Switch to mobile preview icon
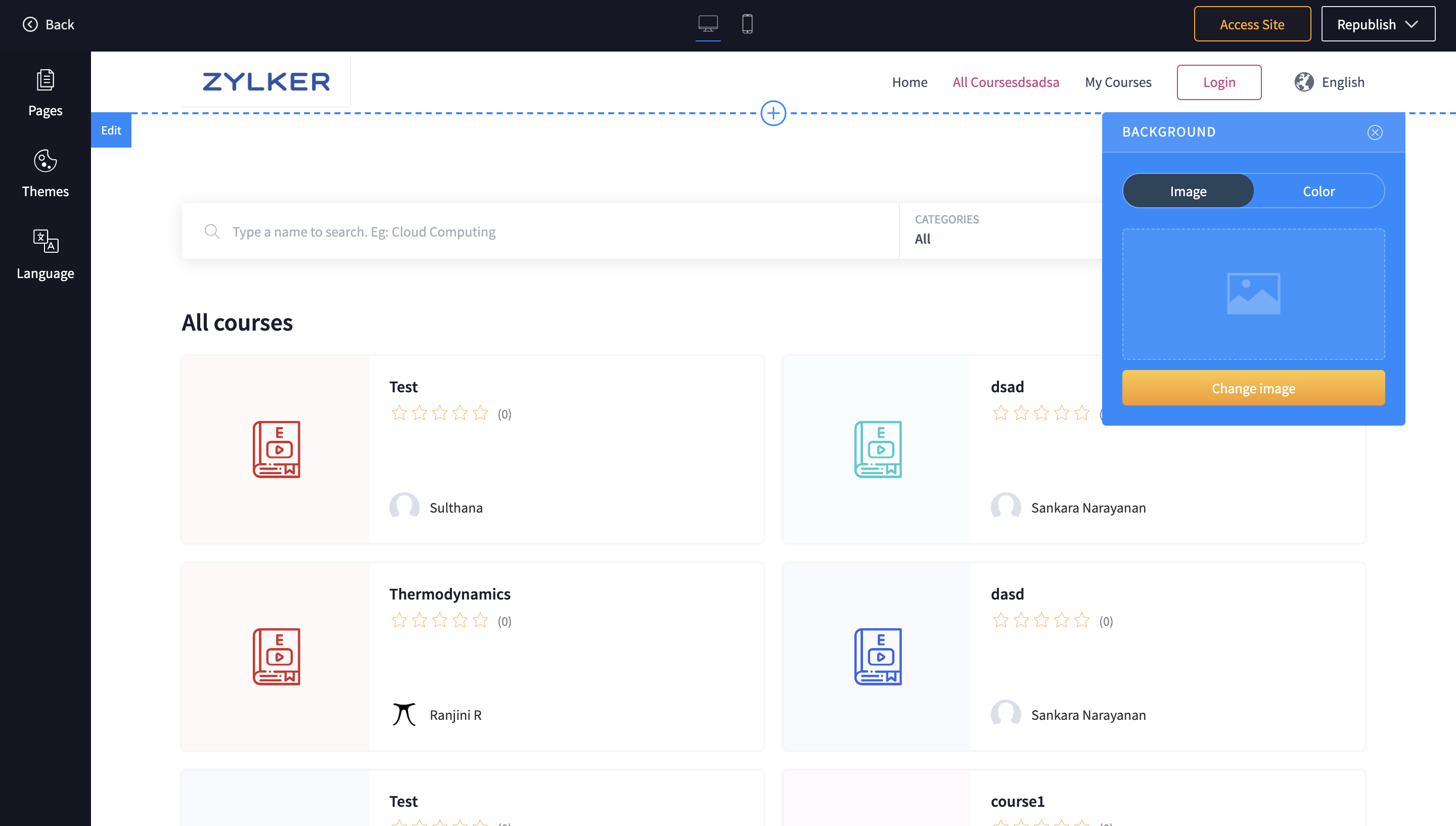 [x=747, y=24]
